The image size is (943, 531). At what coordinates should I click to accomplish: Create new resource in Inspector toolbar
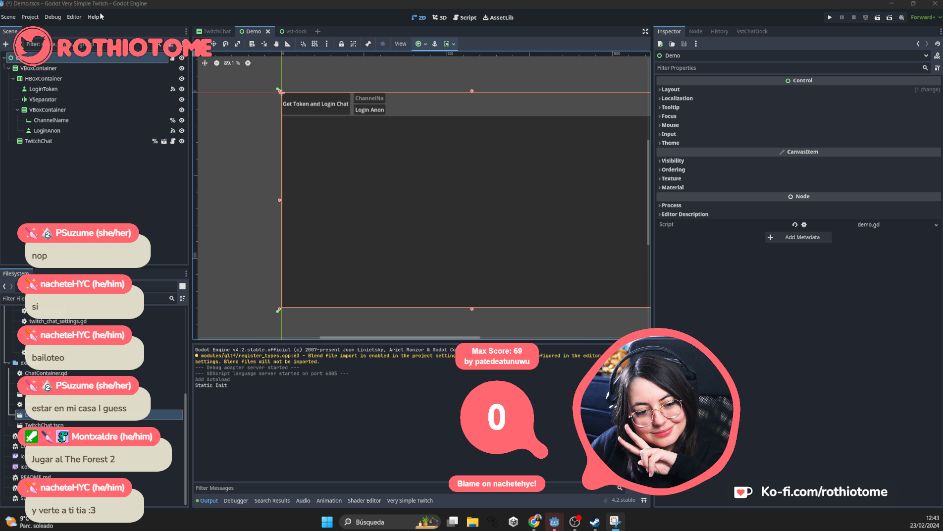(x=660, y=44)
